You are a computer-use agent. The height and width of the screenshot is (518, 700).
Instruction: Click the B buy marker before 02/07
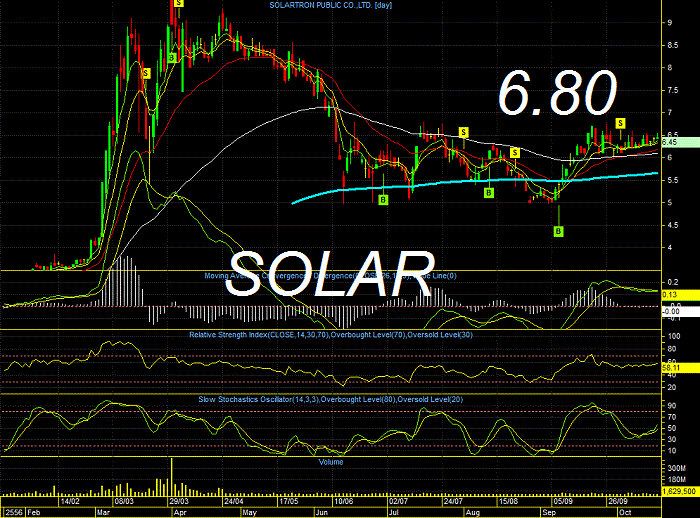383,200
